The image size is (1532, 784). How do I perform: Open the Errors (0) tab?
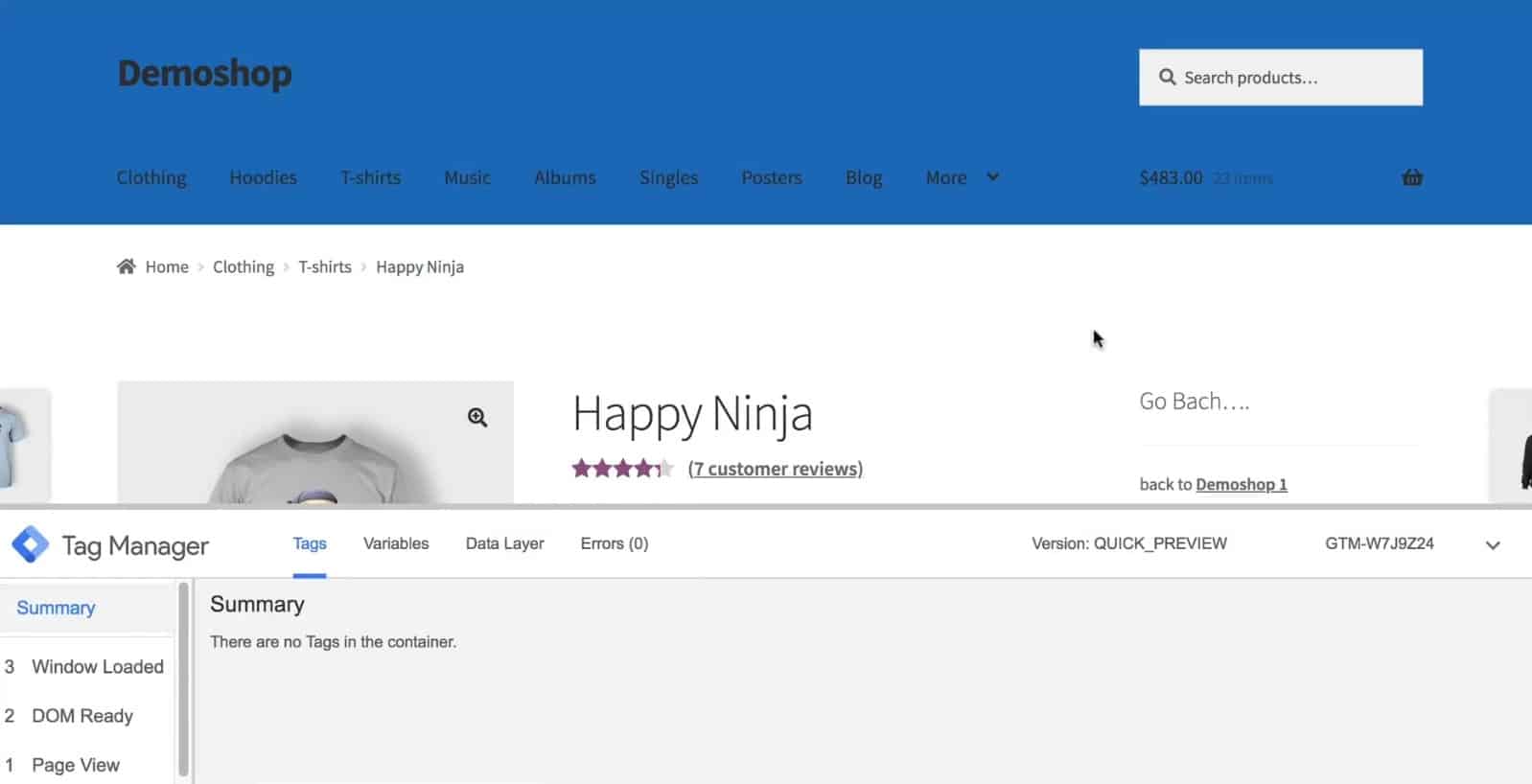tap(614, 543)
